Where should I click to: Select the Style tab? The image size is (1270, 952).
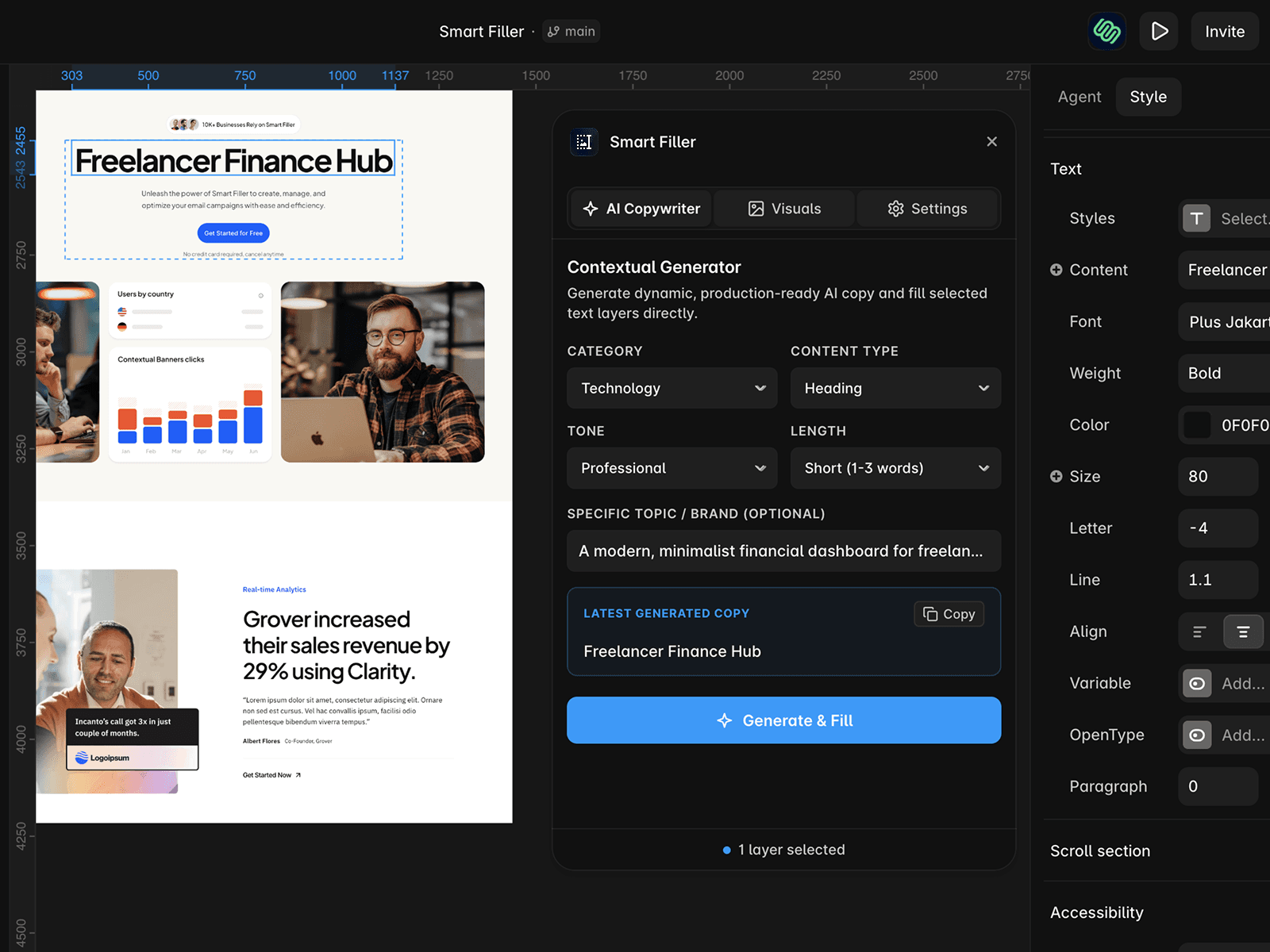1149,97
